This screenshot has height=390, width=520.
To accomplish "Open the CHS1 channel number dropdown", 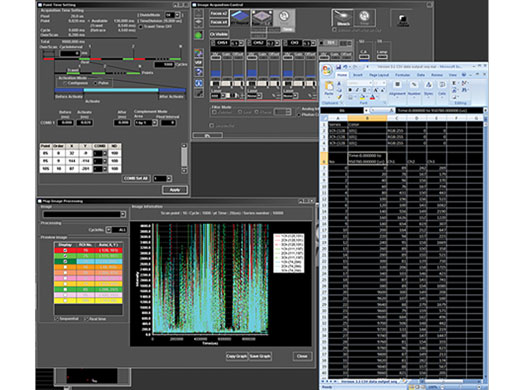I will [241, 43].
